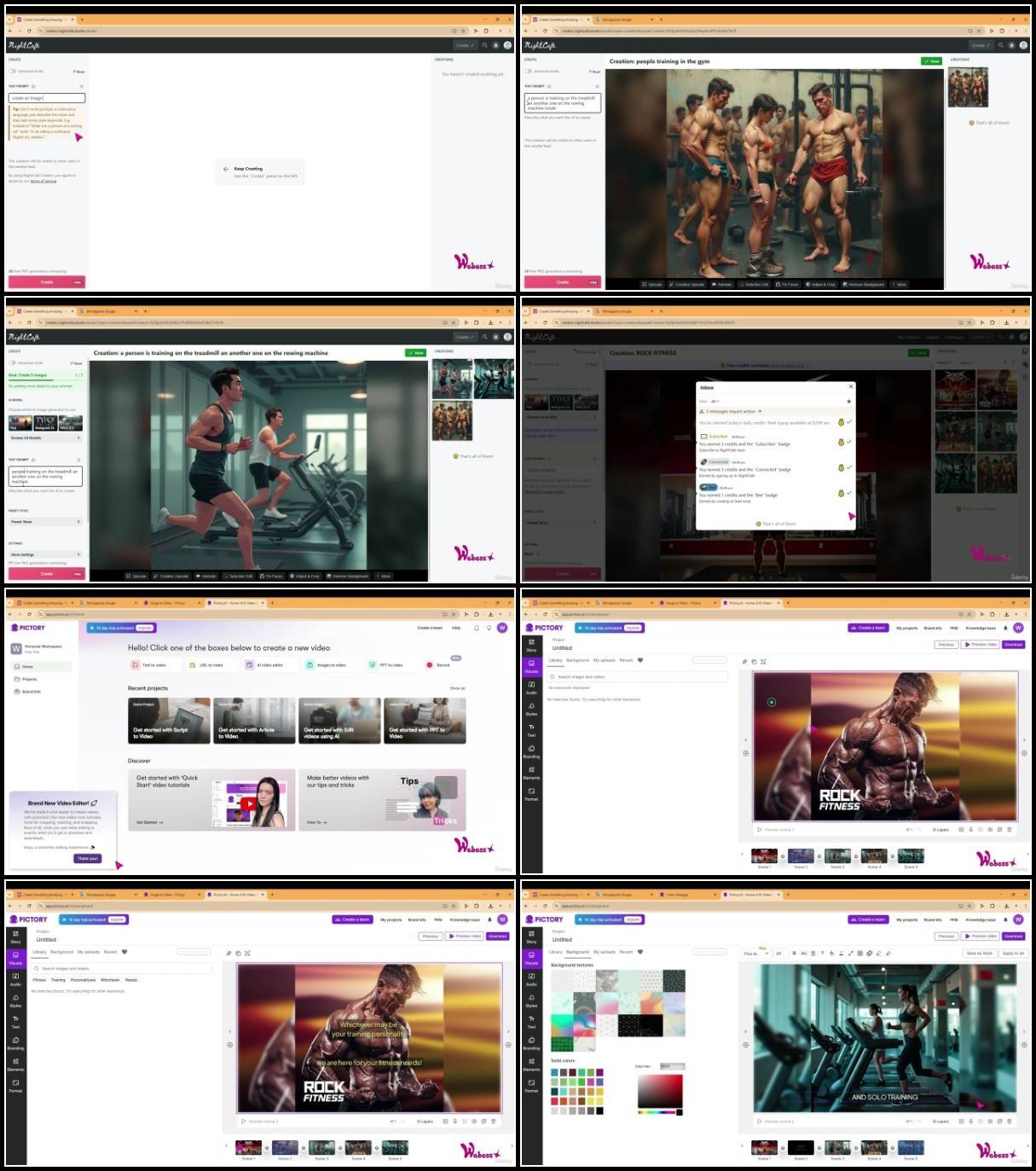The width and height of the screenshot is (1036, 1171).
Task: Close the NightCafe Inbox dialog
Action: (x=850, y=386)
